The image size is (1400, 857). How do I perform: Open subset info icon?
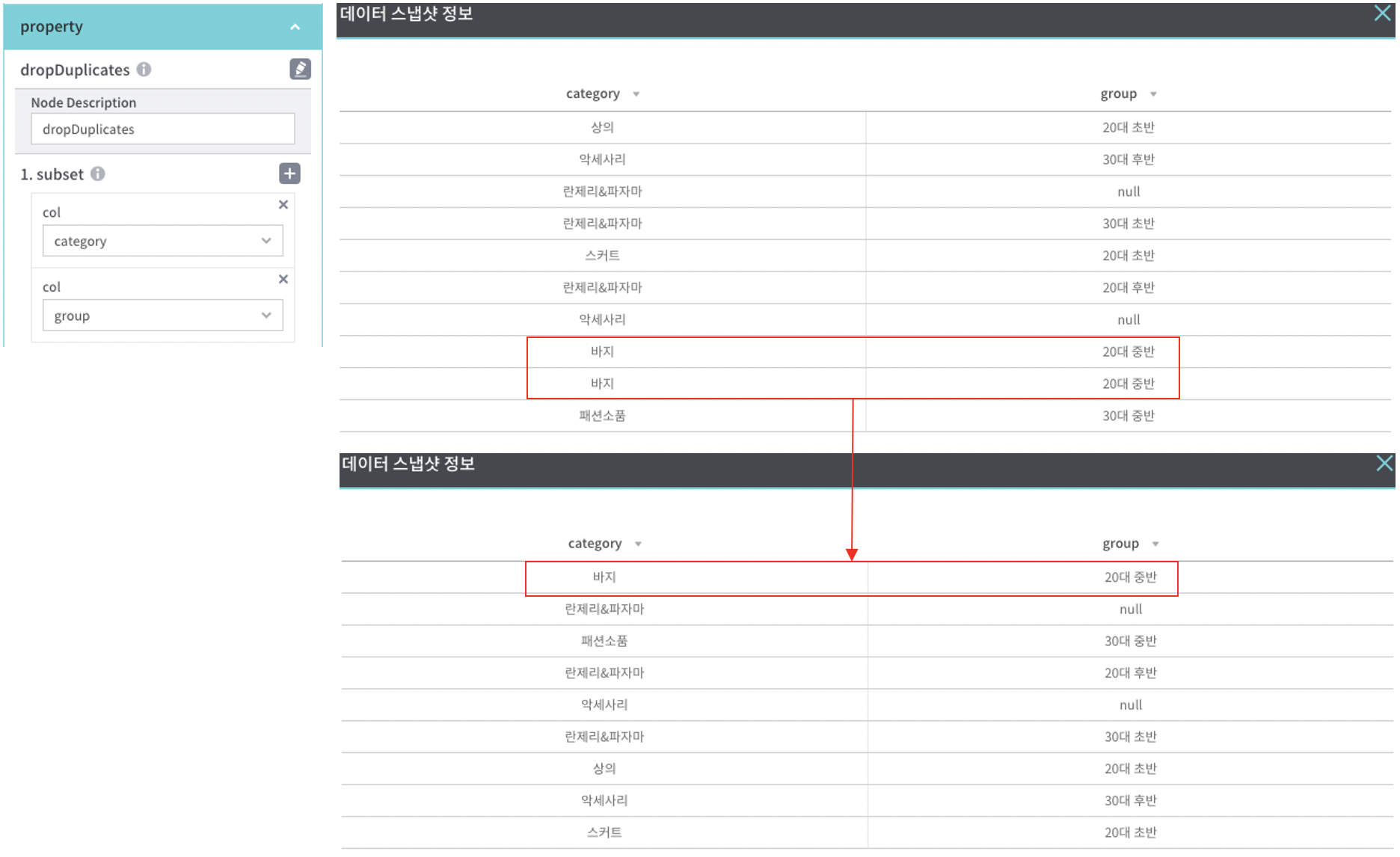98,173
